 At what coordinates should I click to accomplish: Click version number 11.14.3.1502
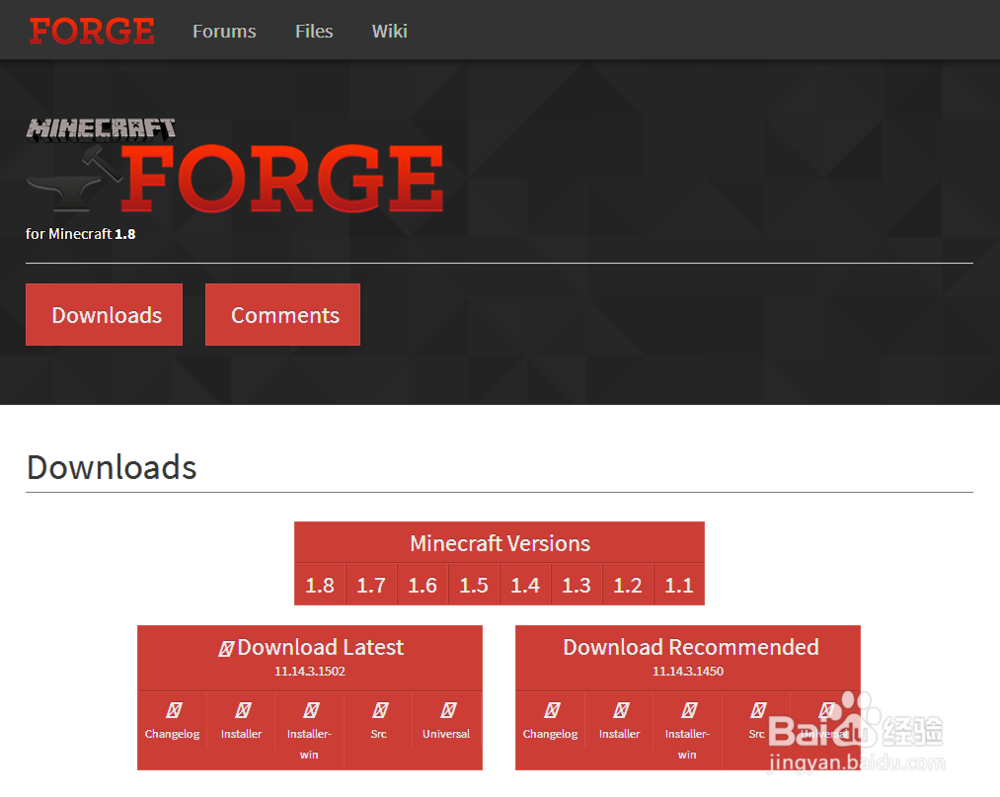pyautogui.click(x=310, y=671)
